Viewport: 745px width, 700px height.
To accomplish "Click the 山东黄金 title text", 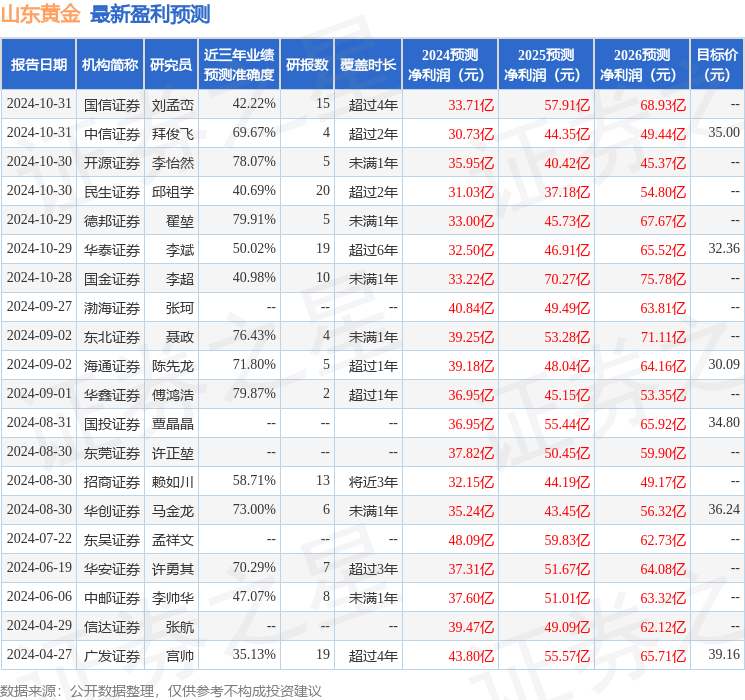I will click(41, 14).
